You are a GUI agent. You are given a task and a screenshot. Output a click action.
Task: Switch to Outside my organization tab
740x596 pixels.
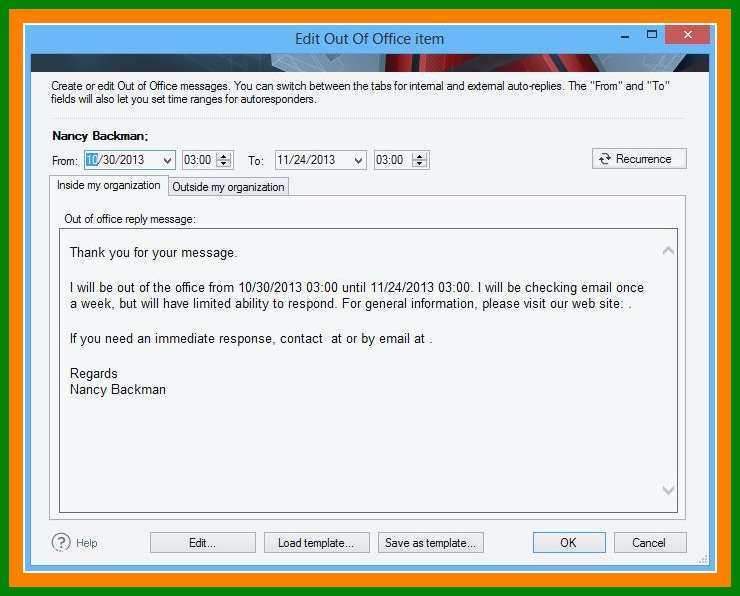coord(228,187)
